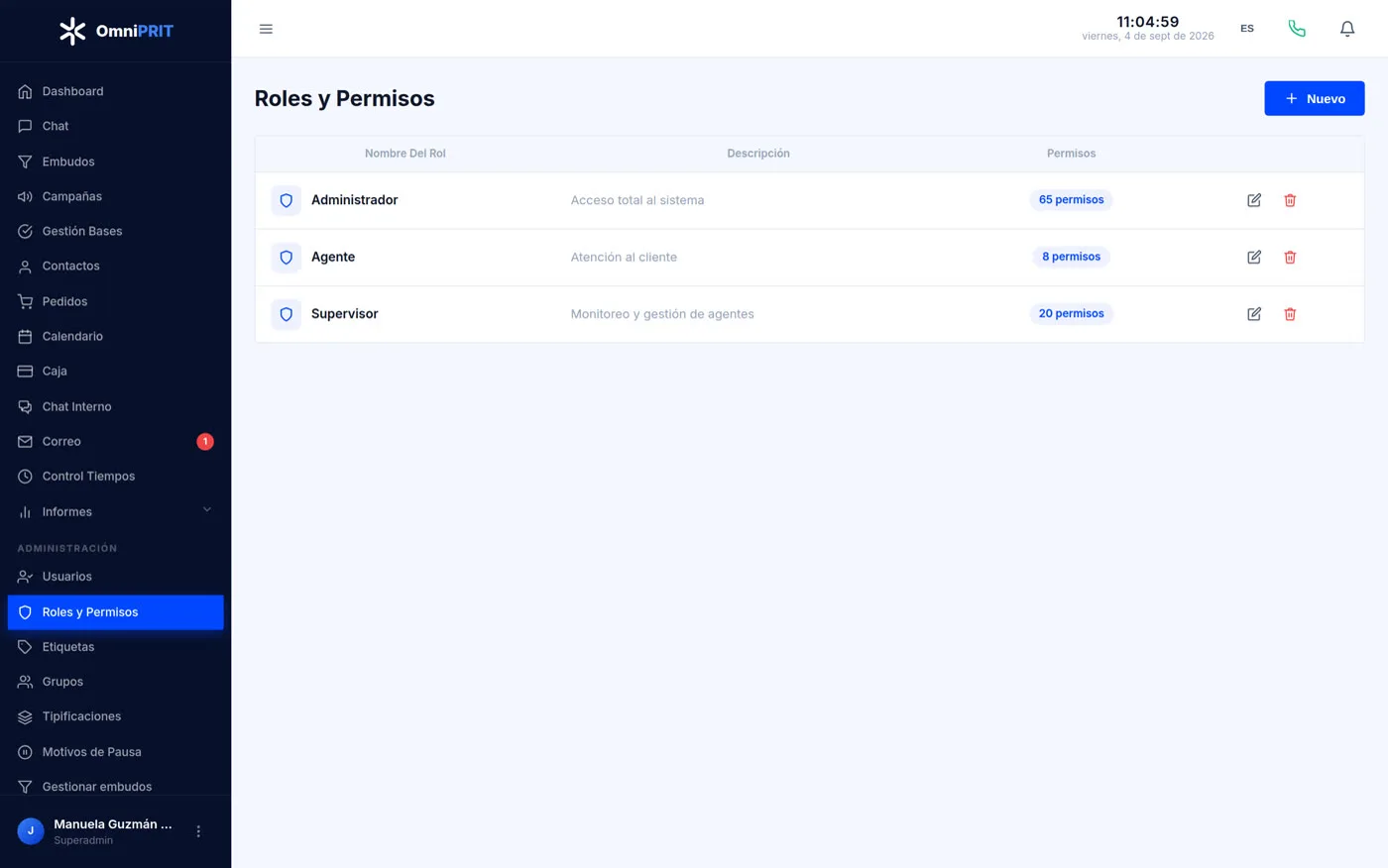This screenshot has height=868, width=1388.
Task: Open Motivos de Pausa page
Action: [x=116, y=752]
